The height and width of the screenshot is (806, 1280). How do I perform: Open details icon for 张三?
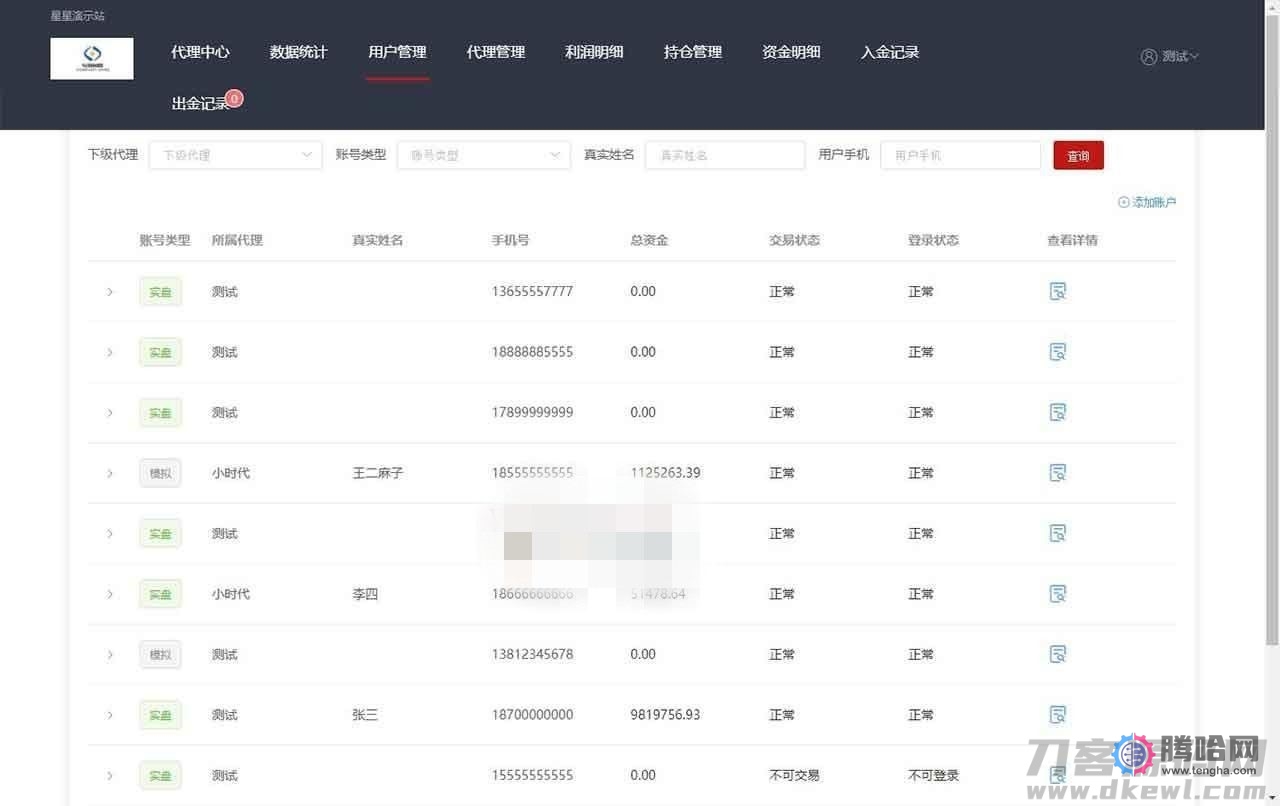pos(1057,715)
